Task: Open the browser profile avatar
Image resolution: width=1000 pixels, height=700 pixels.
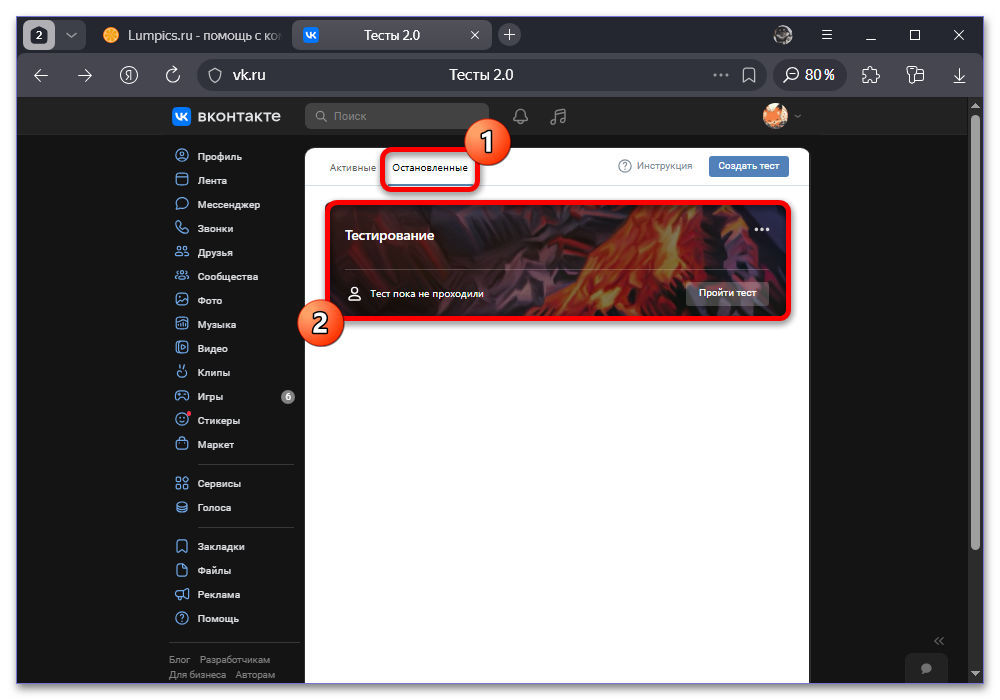Action: pos(783,35)
